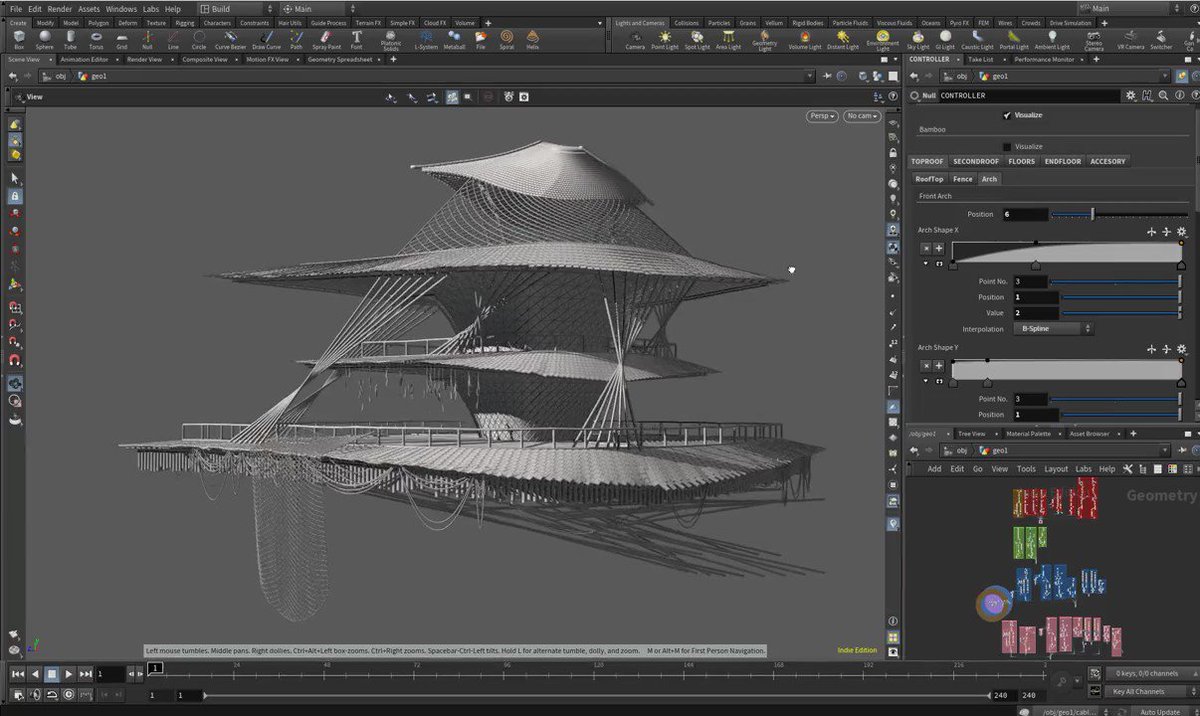Select the Sphere tool on the Create shelf
1200x716 pixels.
tap(44, 40)
